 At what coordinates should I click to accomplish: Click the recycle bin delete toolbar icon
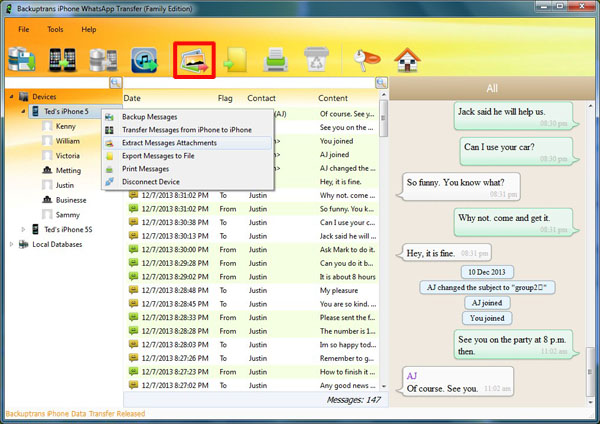pos(316,59)
